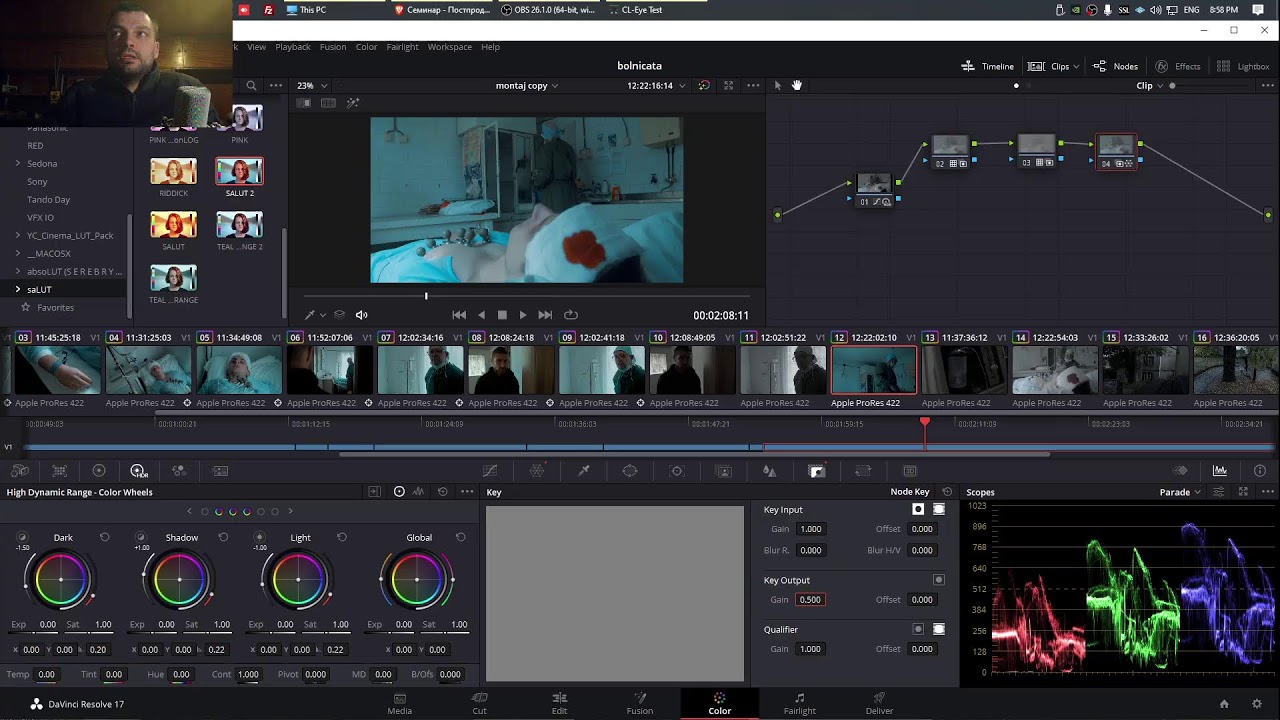Switch to the Primaries color wheels palette
This screenshot has height=720, width=1280.
pos(99,471)
